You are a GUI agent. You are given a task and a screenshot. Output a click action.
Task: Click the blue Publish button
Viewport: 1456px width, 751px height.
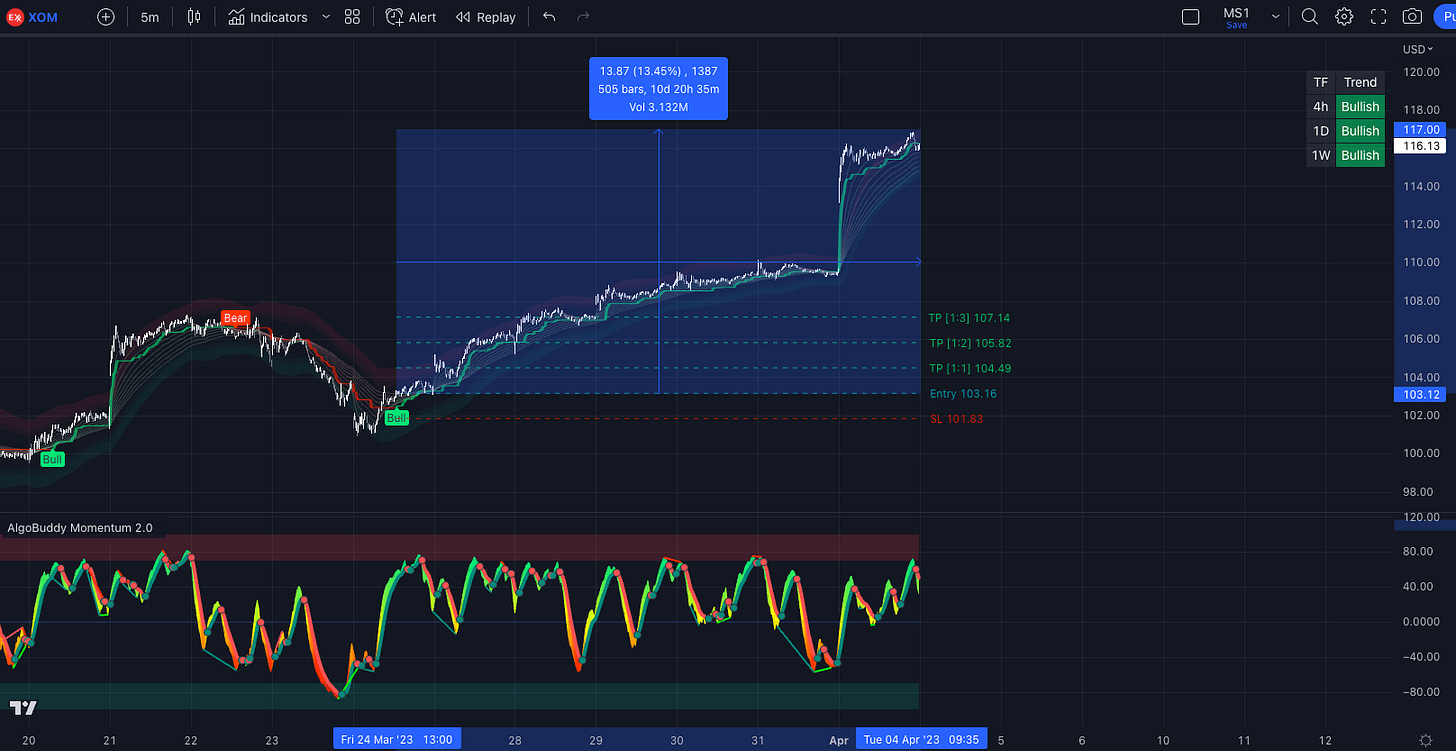tap(1446, 17)
